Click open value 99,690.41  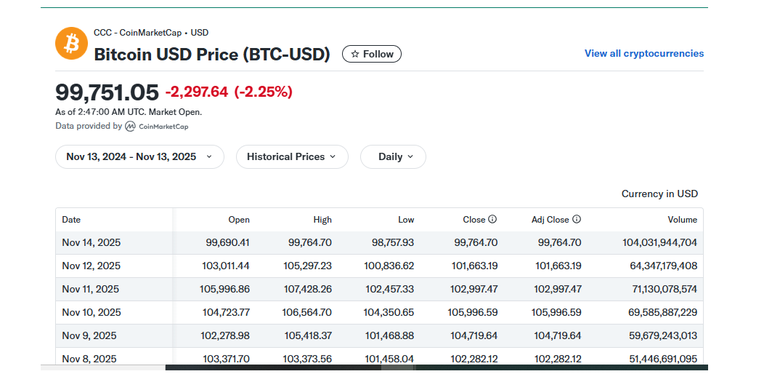(x=227, y=243)
